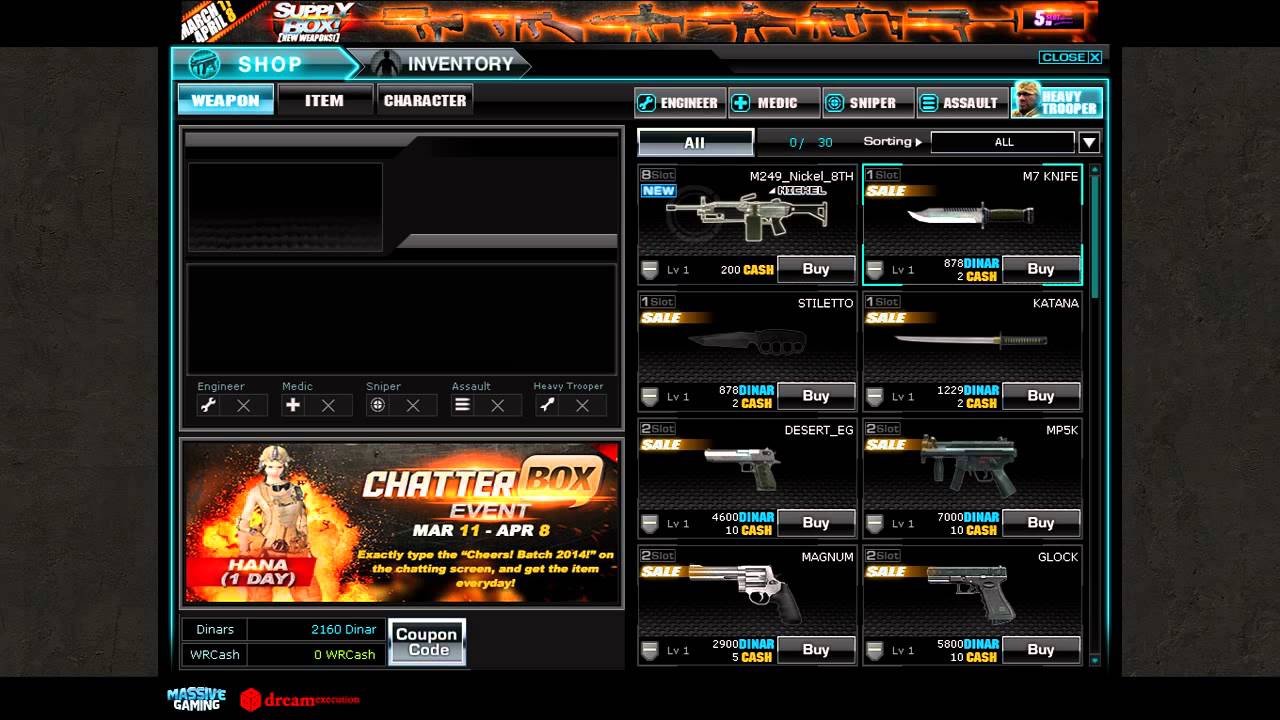
Task: Remove the Sniper slot with X
Action: pyautogui.click(x=413, y=405)
